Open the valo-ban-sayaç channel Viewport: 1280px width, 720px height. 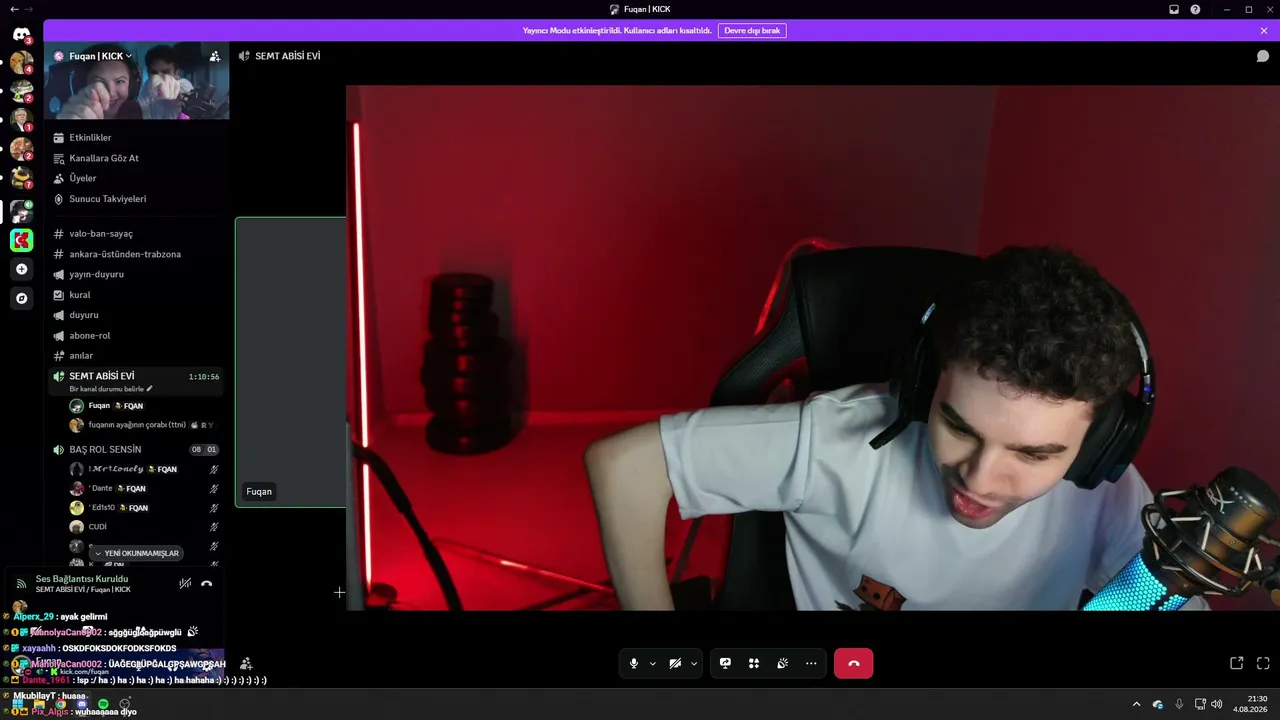(x=136, y=234)
